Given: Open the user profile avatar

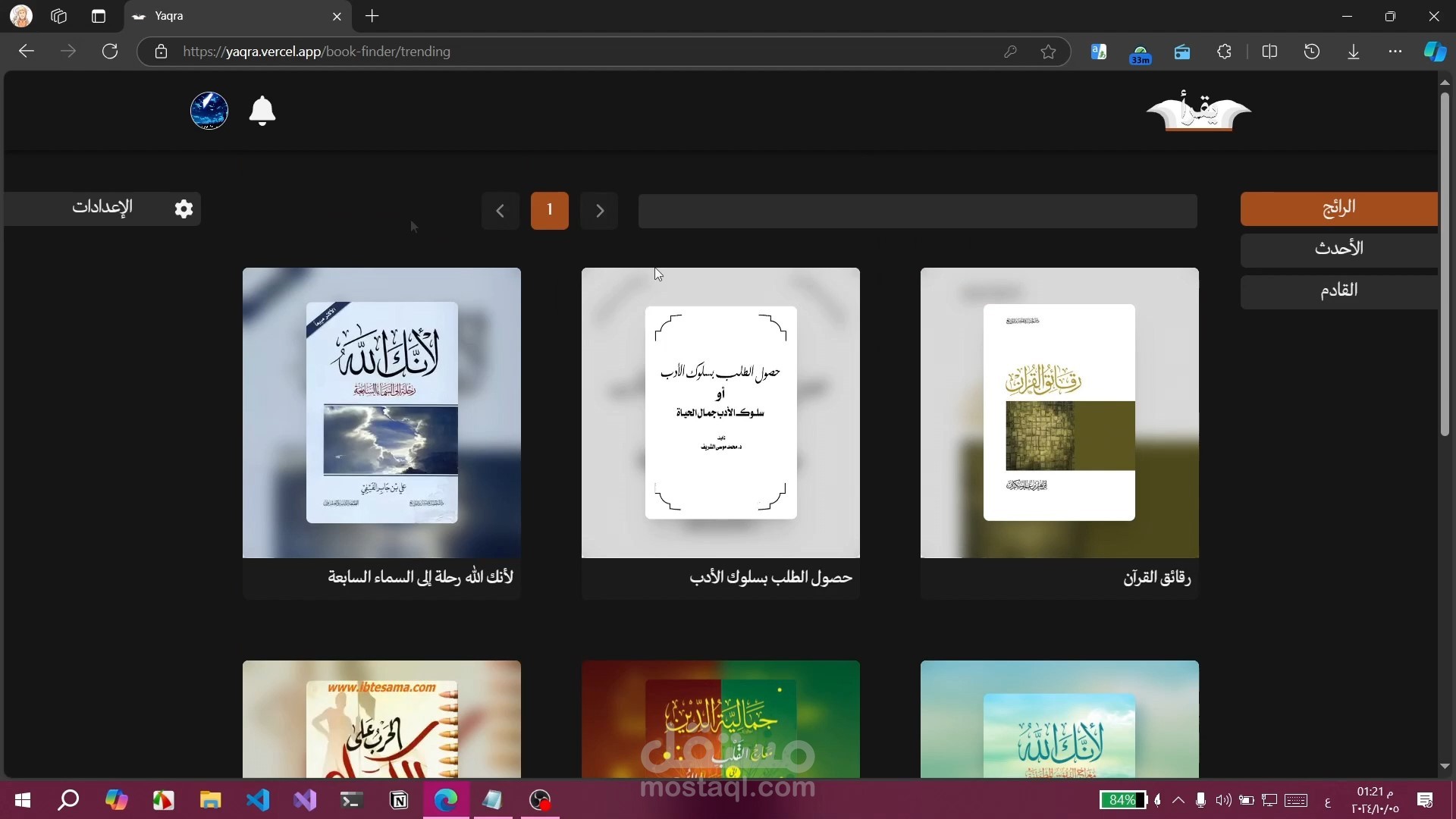Looking at the screenshot, I should click(209, 111).
